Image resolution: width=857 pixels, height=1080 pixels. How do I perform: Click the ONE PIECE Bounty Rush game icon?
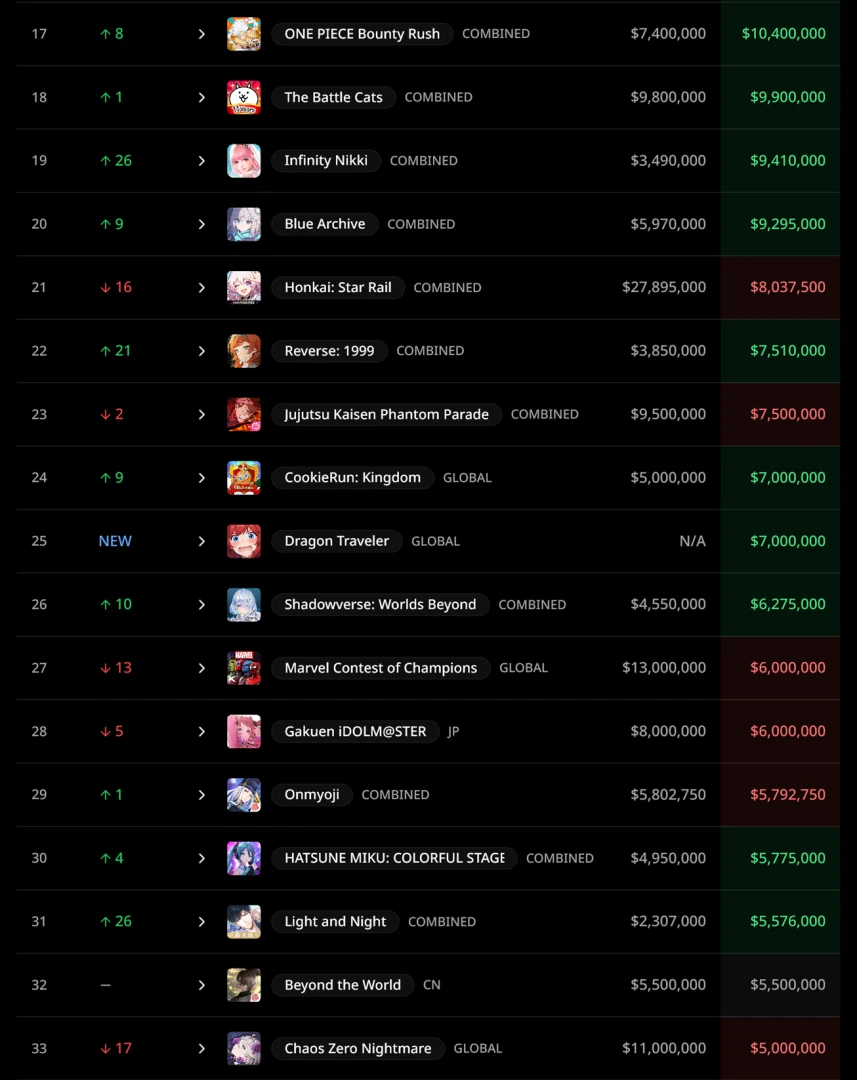point(244,34)
